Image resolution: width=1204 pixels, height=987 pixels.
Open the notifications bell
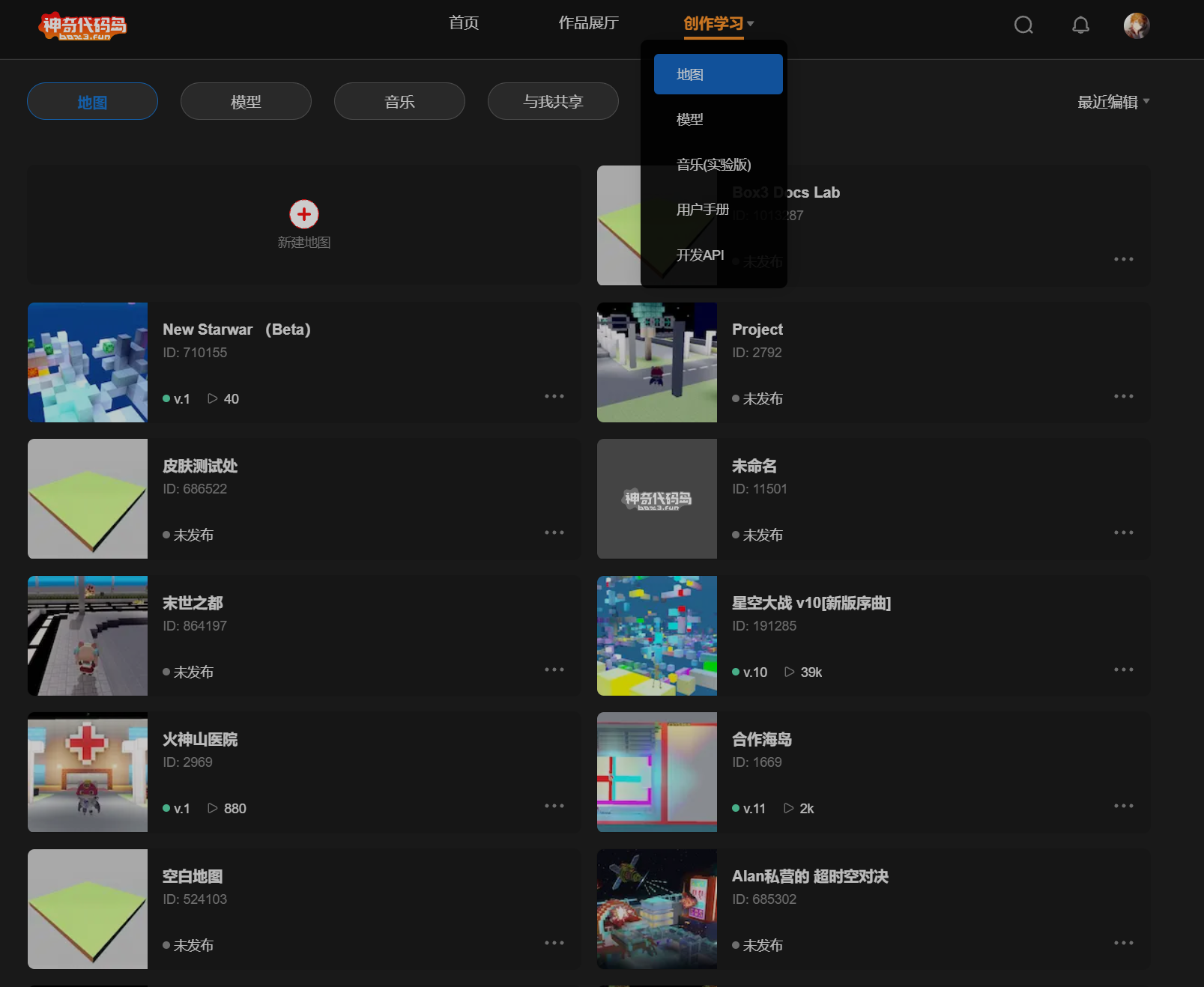tap(1080, 25)
